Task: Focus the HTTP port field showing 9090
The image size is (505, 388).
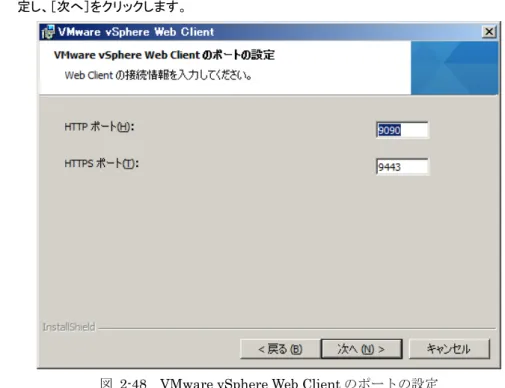Action: [x=402, y=130]
